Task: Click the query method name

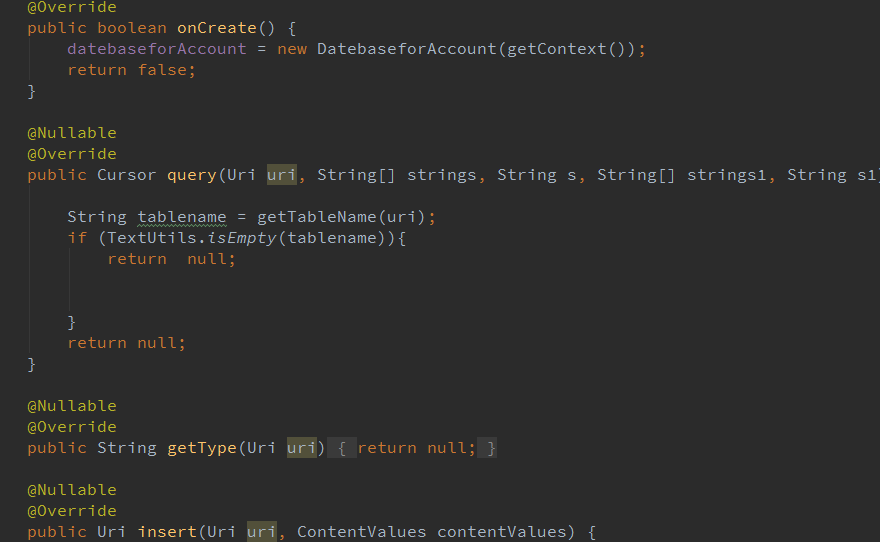Action: [x=192, y=175]
